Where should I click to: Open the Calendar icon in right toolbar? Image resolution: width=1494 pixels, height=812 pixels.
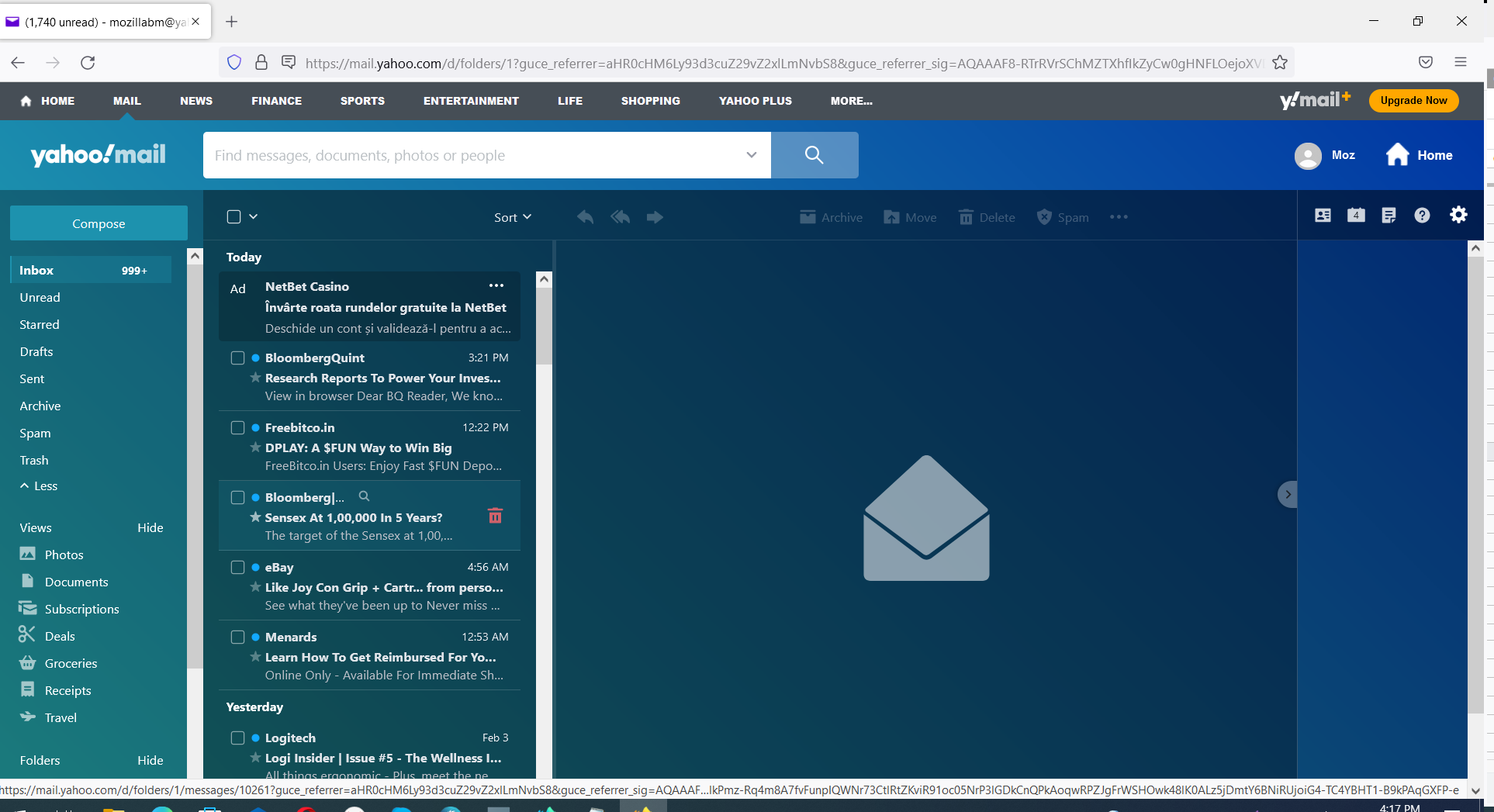click(1356, 216)
